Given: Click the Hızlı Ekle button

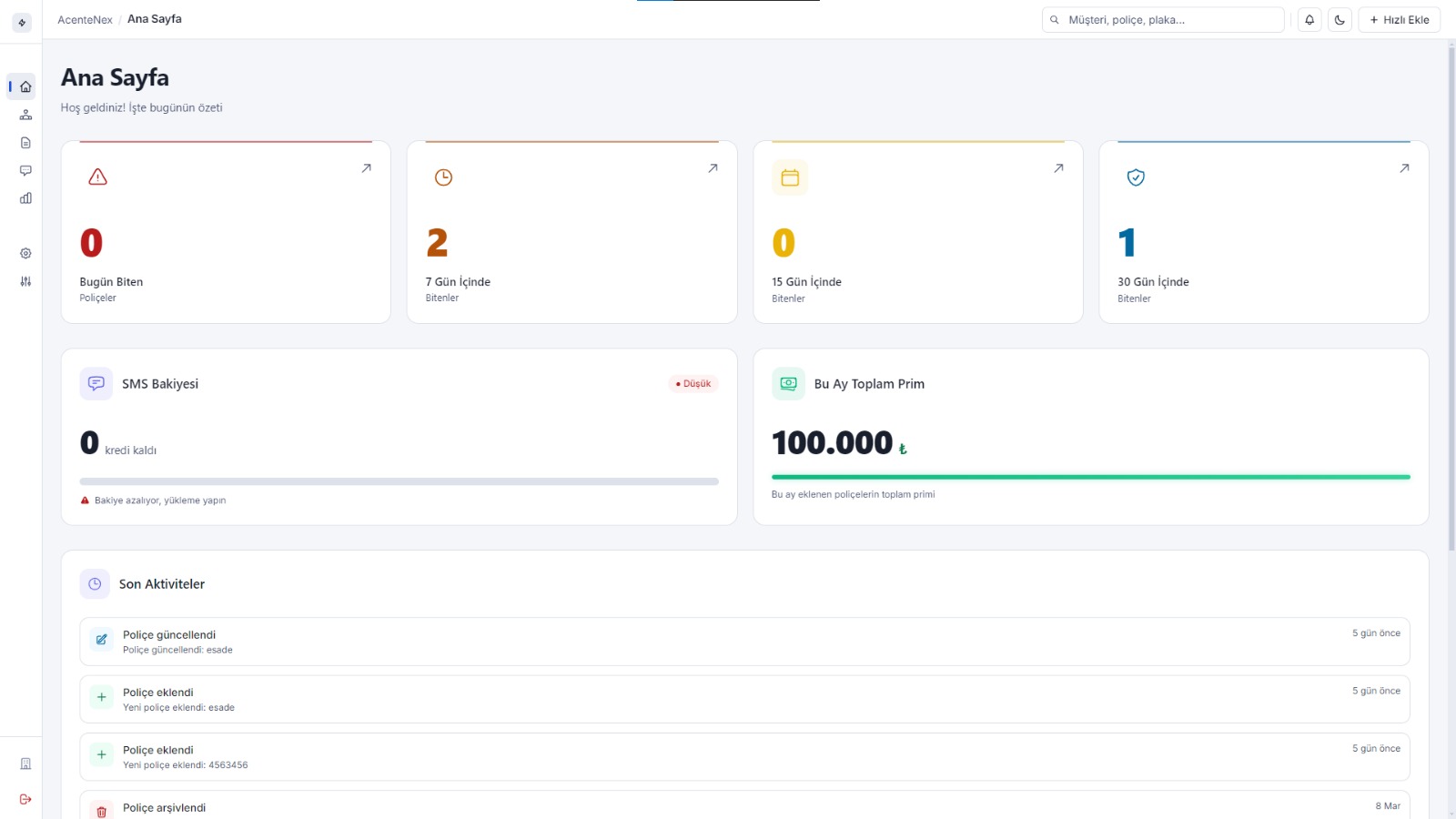Looking at the screenshot, I should pos(1399,19).
